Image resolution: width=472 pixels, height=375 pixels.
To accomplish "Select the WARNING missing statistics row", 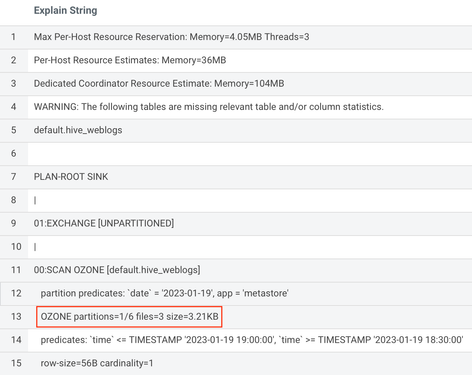I will (236, 107).
